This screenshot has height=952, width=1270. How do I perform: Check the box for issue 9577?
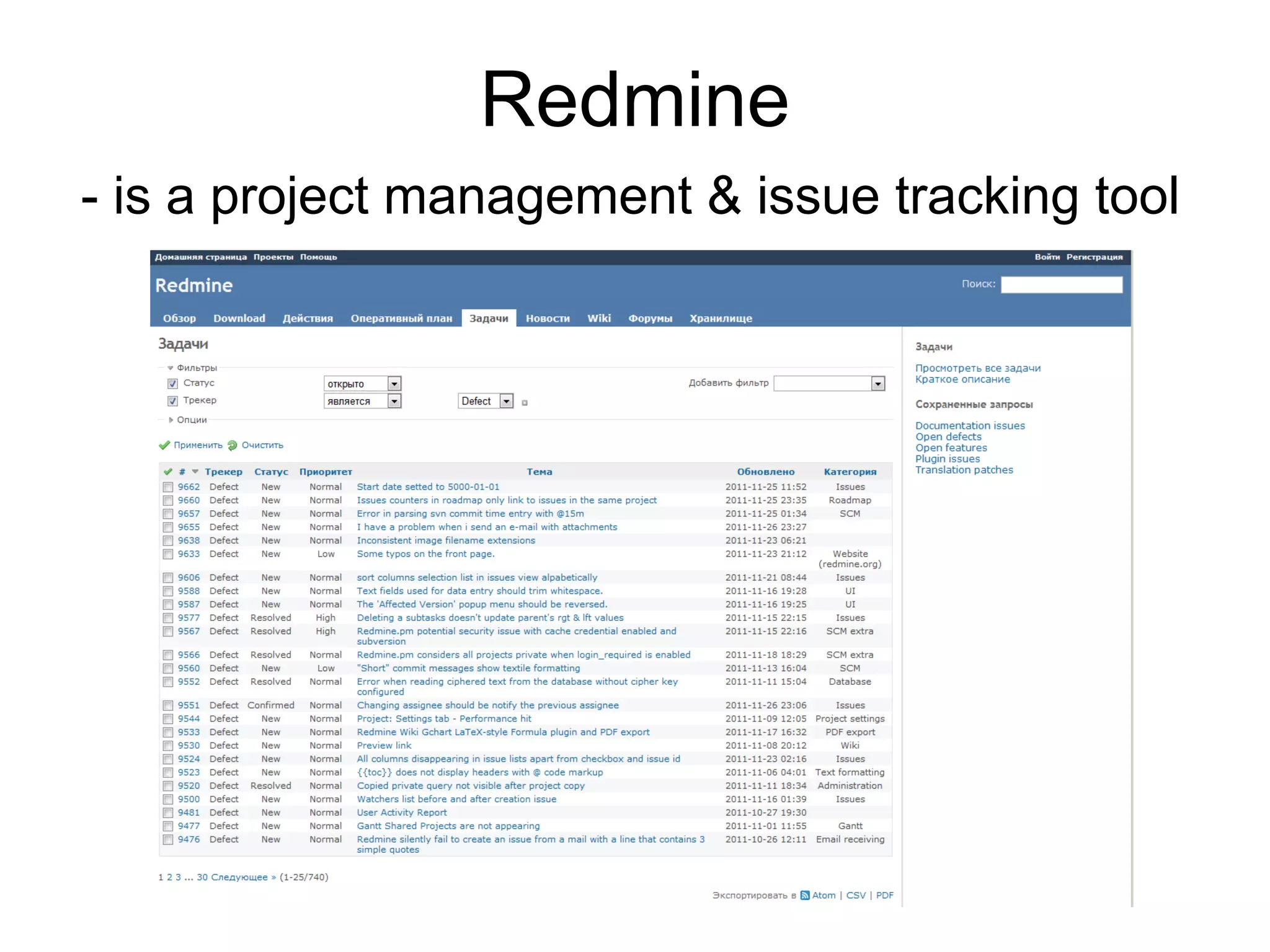click(168, 618)
